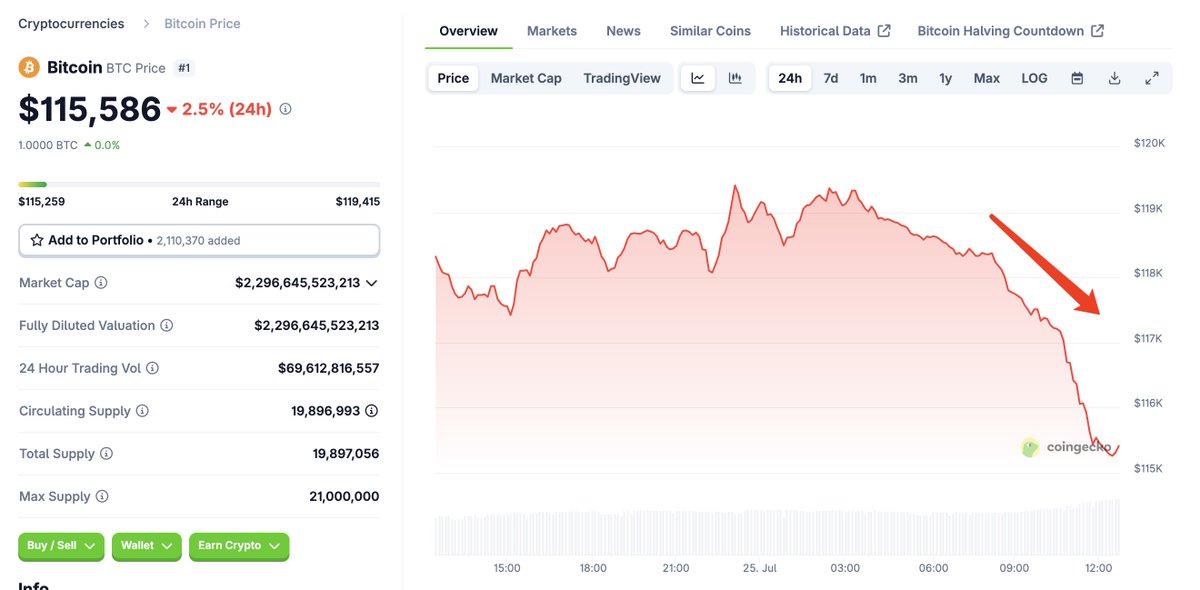Open the calendar date range picker

(x=1077, y=78)
